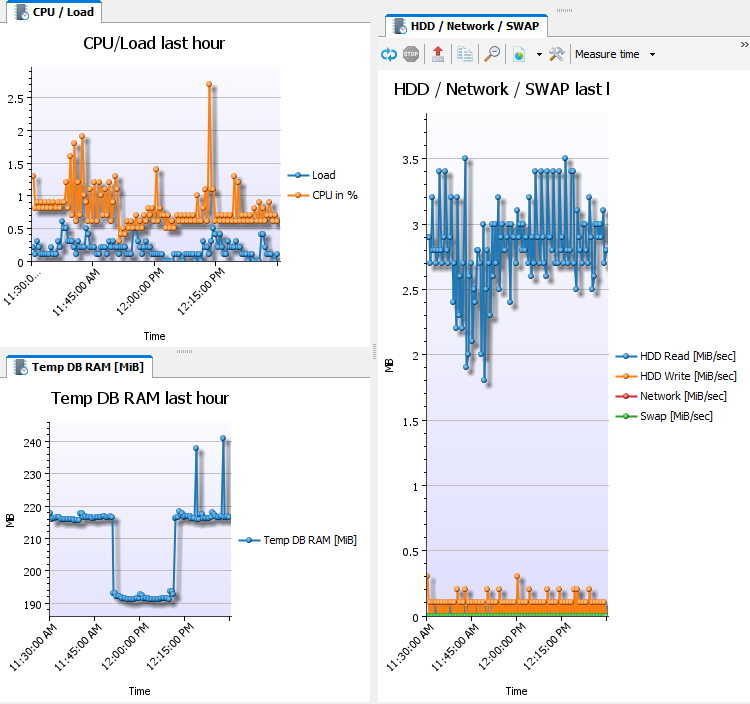This screenshot has width=750, height=704.
Task: Click the refresh icon in HDD toolbar
Action: 389,54
